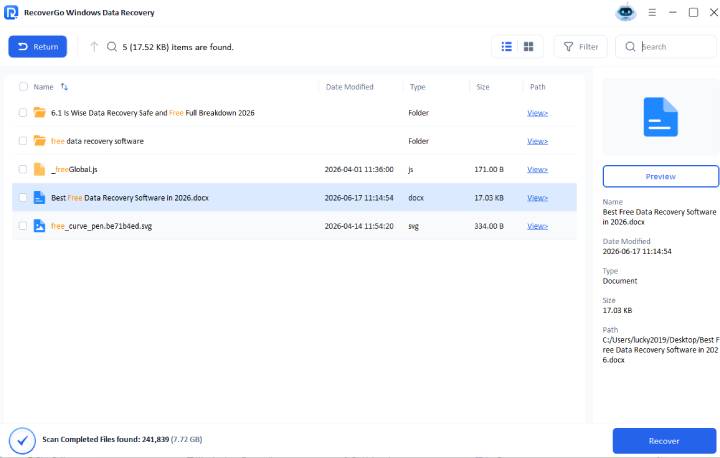Click the 334.00 B size cell
Image resolution: width=720 pixels, height=458 pixels.
coord(489,226)
